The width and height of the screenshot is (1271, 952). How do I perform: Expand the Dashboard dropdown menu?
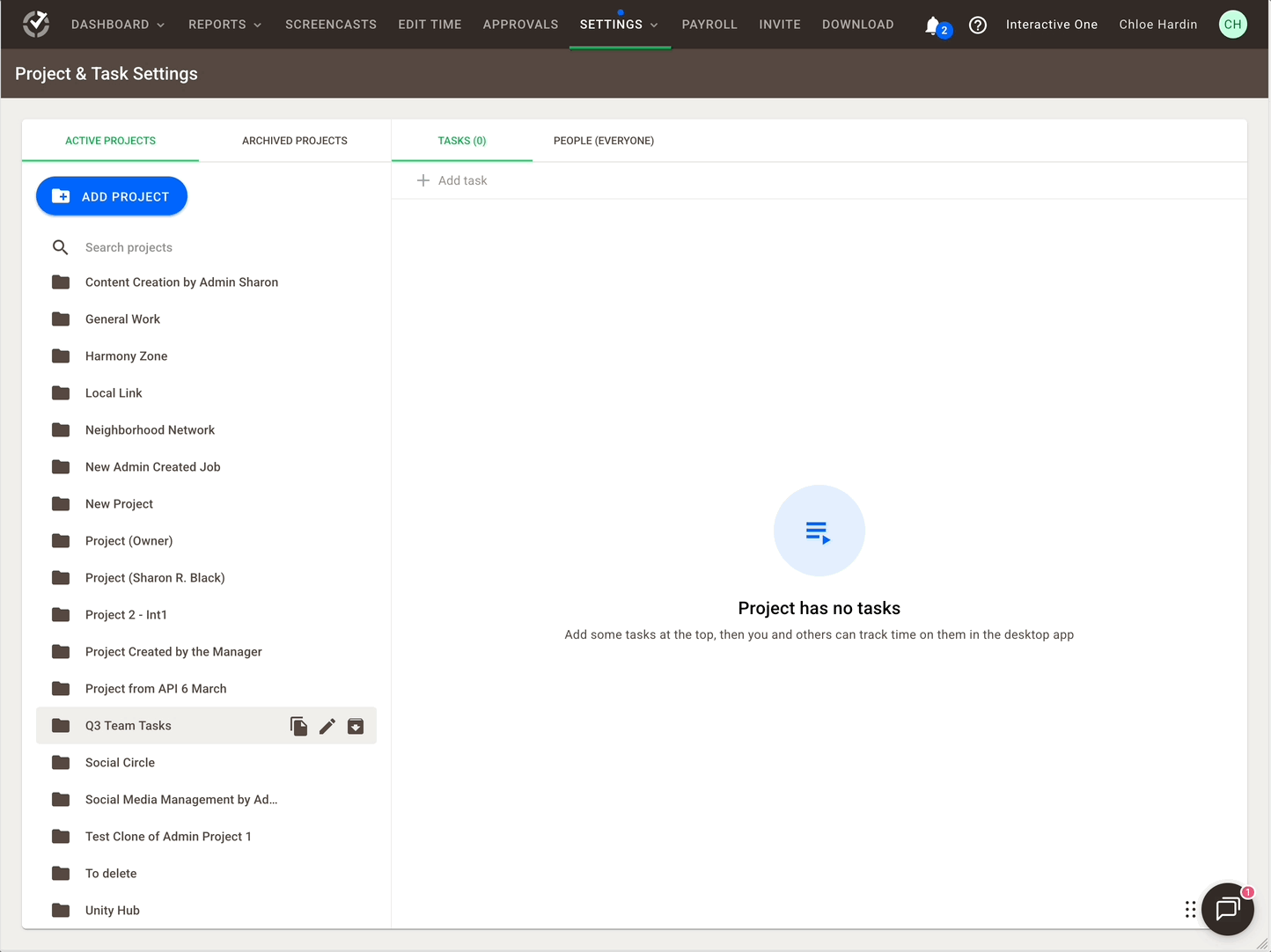coord(118,25)
